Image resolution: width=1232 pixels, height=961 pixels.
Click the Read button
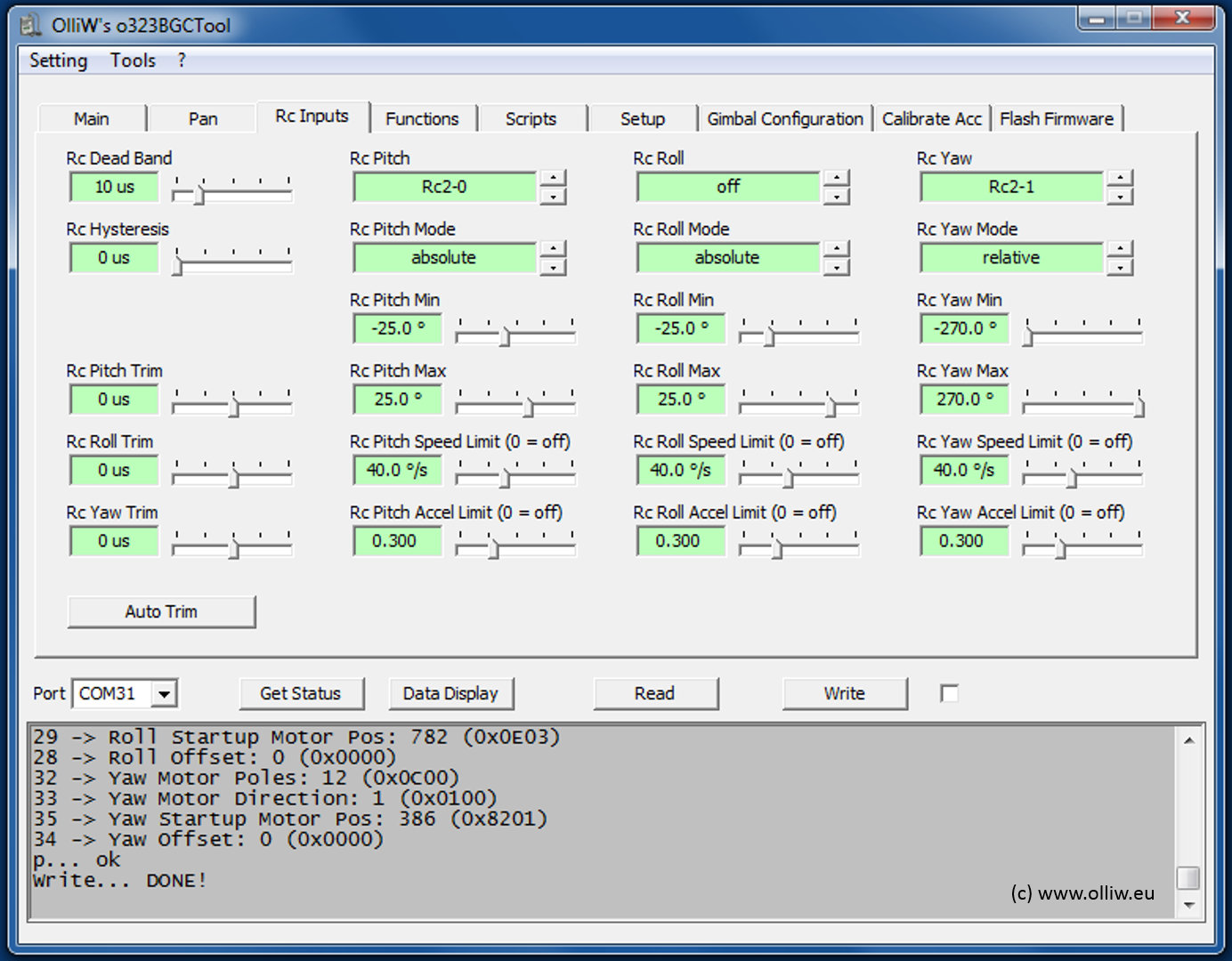pos(654,694)
